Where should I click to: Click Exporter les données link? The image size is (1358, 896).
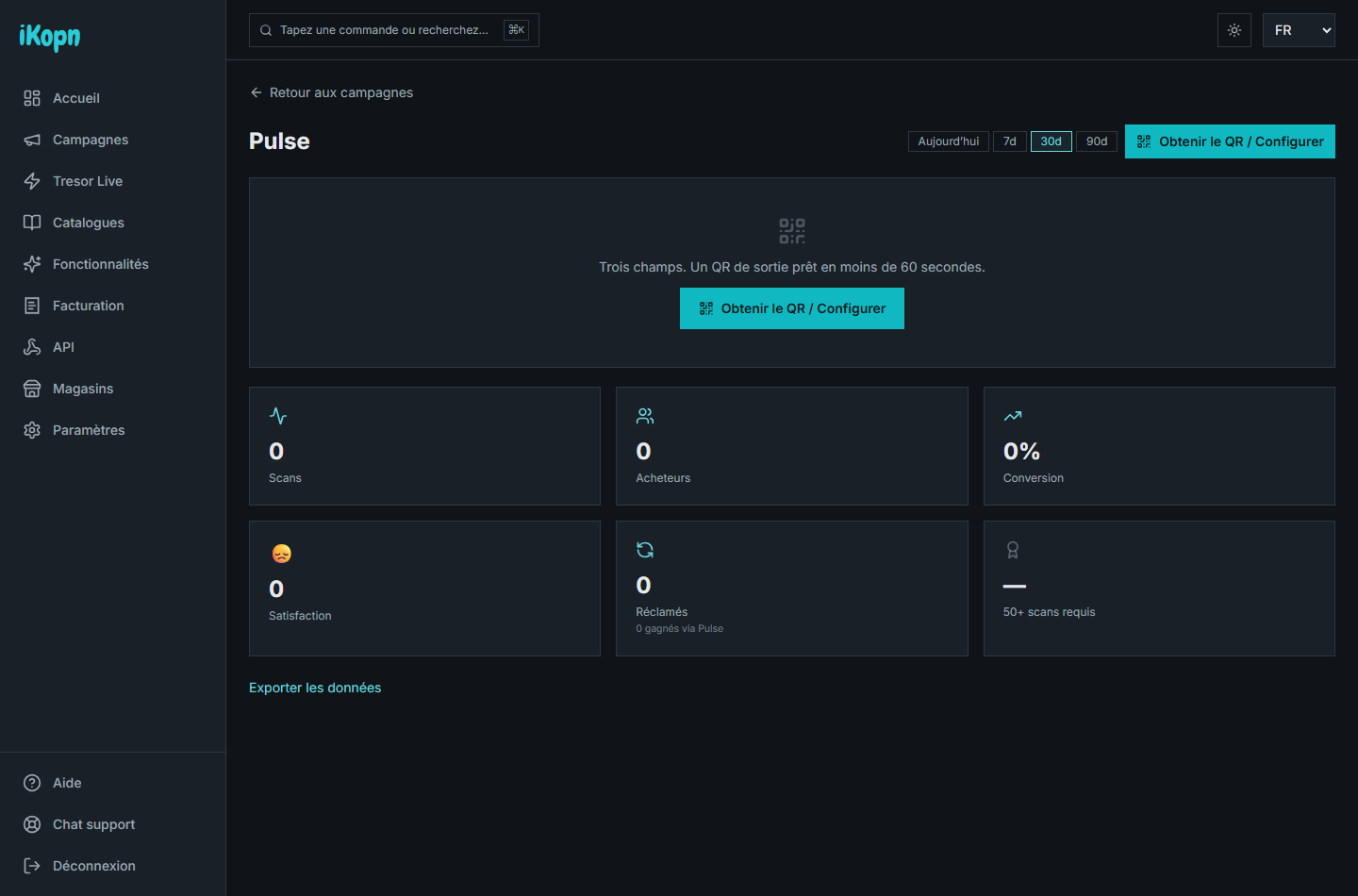(x=315, y=688)
